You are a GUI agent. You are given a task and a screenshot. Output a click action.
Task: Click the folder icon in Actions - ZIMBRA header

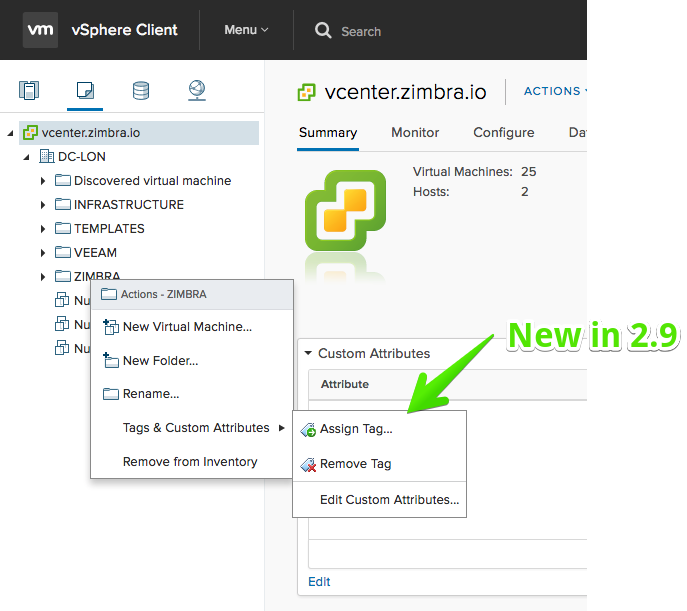pyautogui.click(x=109, y=294)
